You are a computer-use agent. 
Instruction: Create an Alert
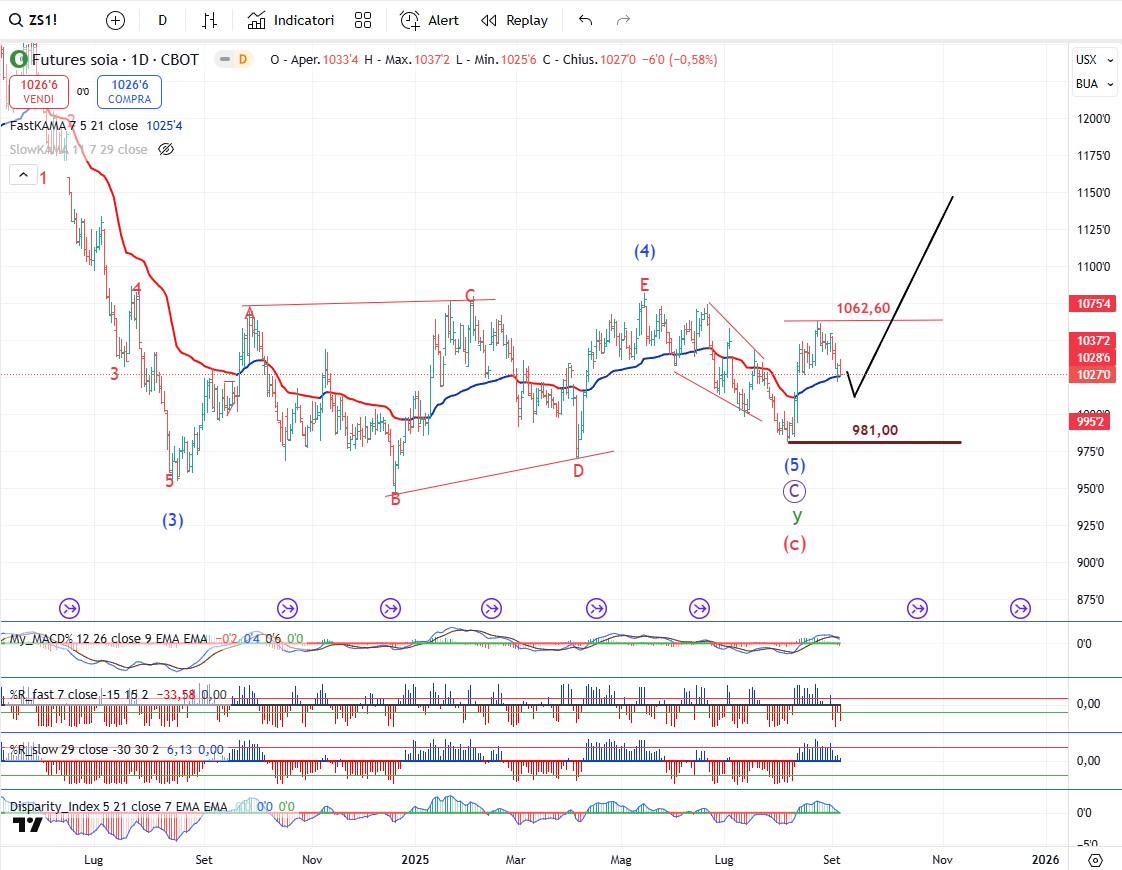point(429,20)
